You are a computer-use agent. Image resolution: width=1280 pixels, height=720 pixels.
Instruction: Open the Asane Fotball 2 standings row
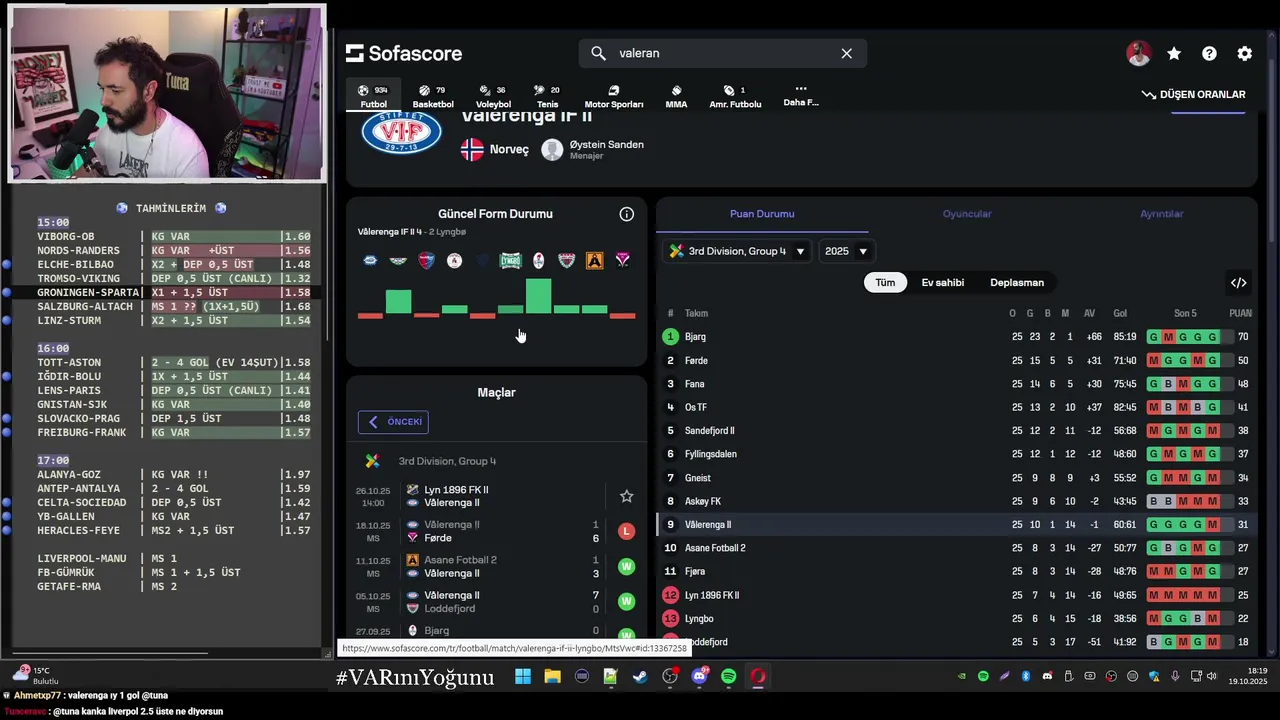[957, 548]
